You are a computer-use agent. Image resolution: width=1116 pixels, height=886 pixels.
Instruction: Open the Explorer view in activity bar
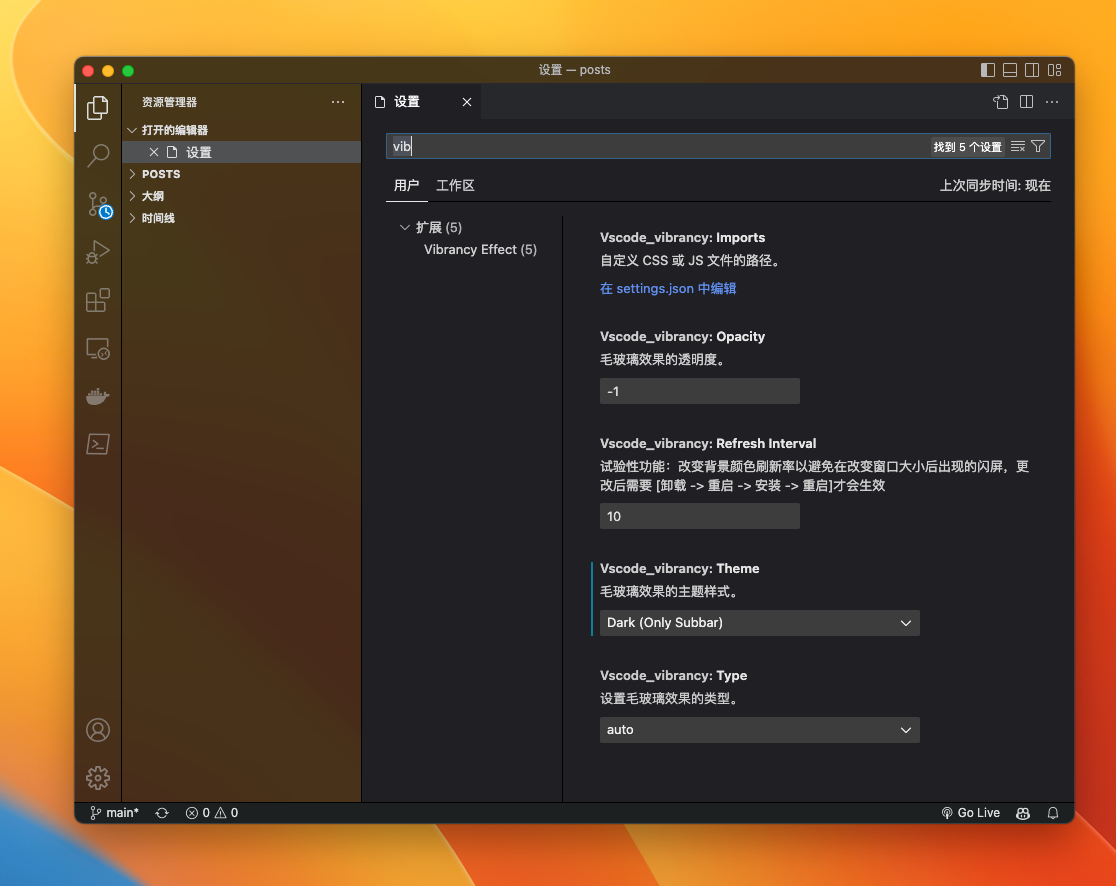(98, 107)
